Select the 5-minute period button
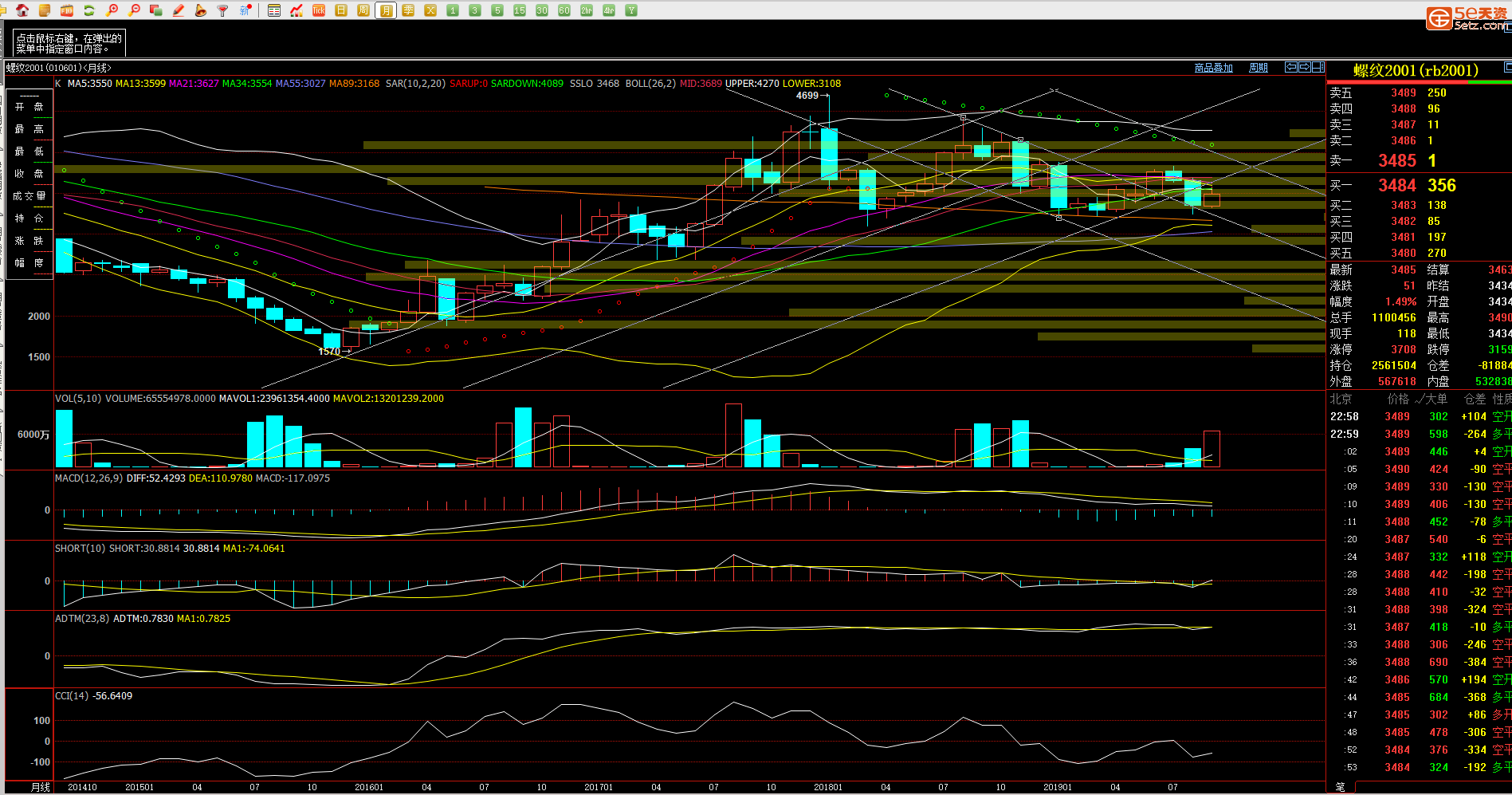1512x795 pixels. [497, 10]
